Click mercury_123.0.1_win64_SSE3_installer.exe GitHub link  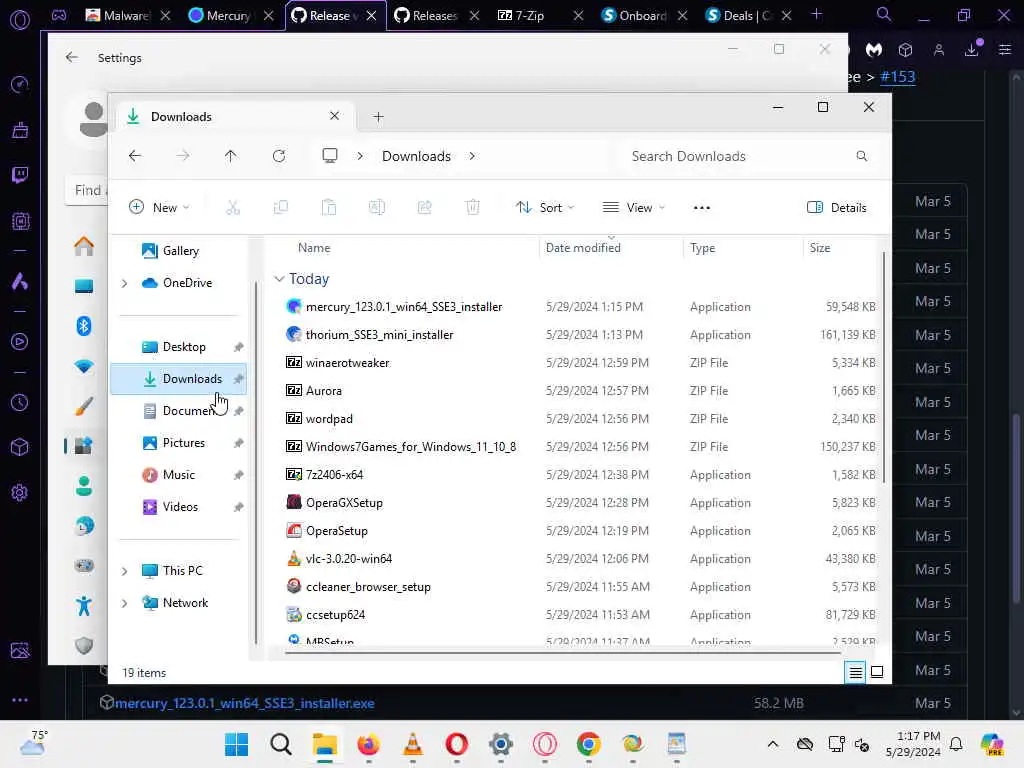tap(244, 703)
